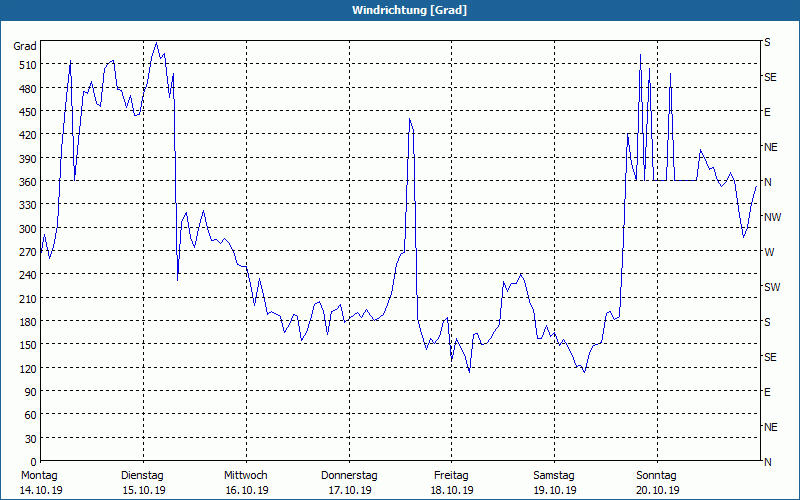Click the 'Grad' y-axis unit label

tap(25, 46)
